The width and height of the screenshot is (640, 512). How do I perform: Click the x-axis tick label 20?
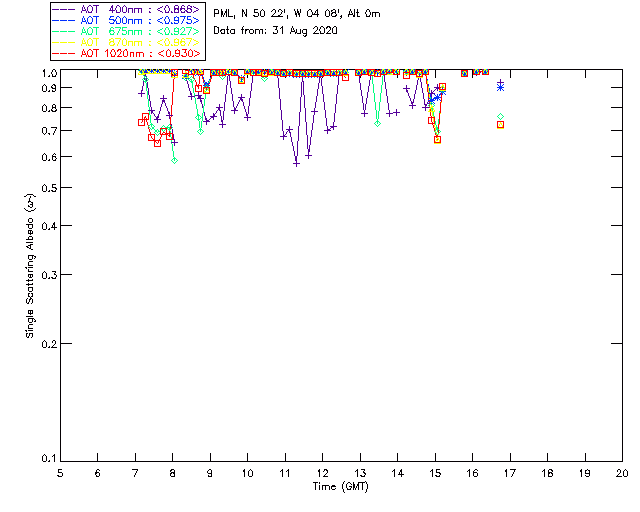622,473
